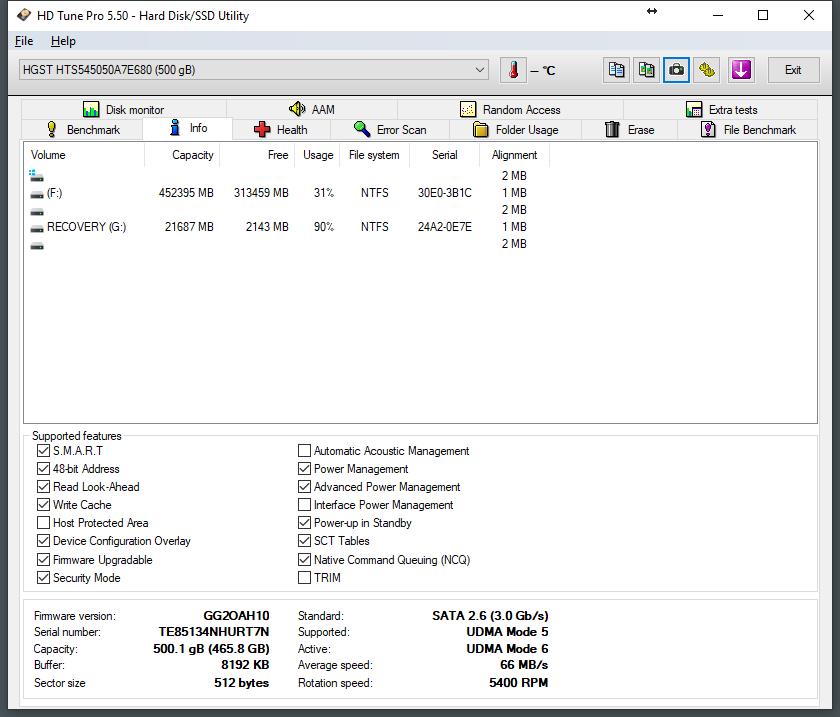
Task: Click the copy screenshot to clipboard icon
Action: (647, 70)
